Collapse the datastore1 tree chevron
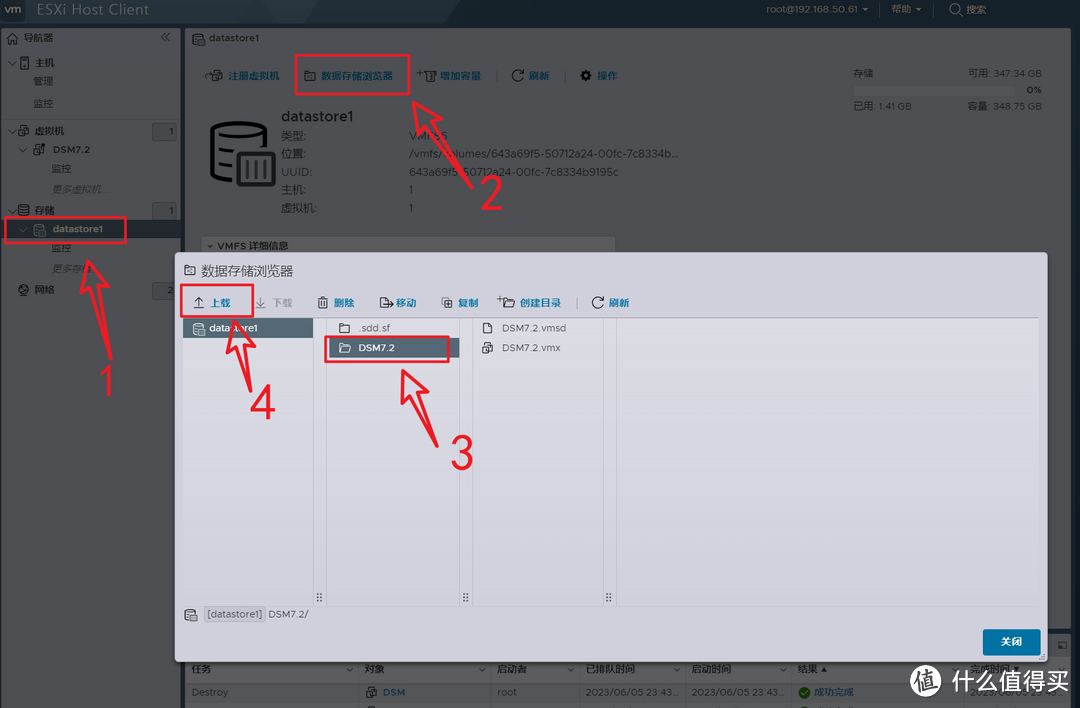This screenshot has width=1080, height=708. [x=23, y=229]
